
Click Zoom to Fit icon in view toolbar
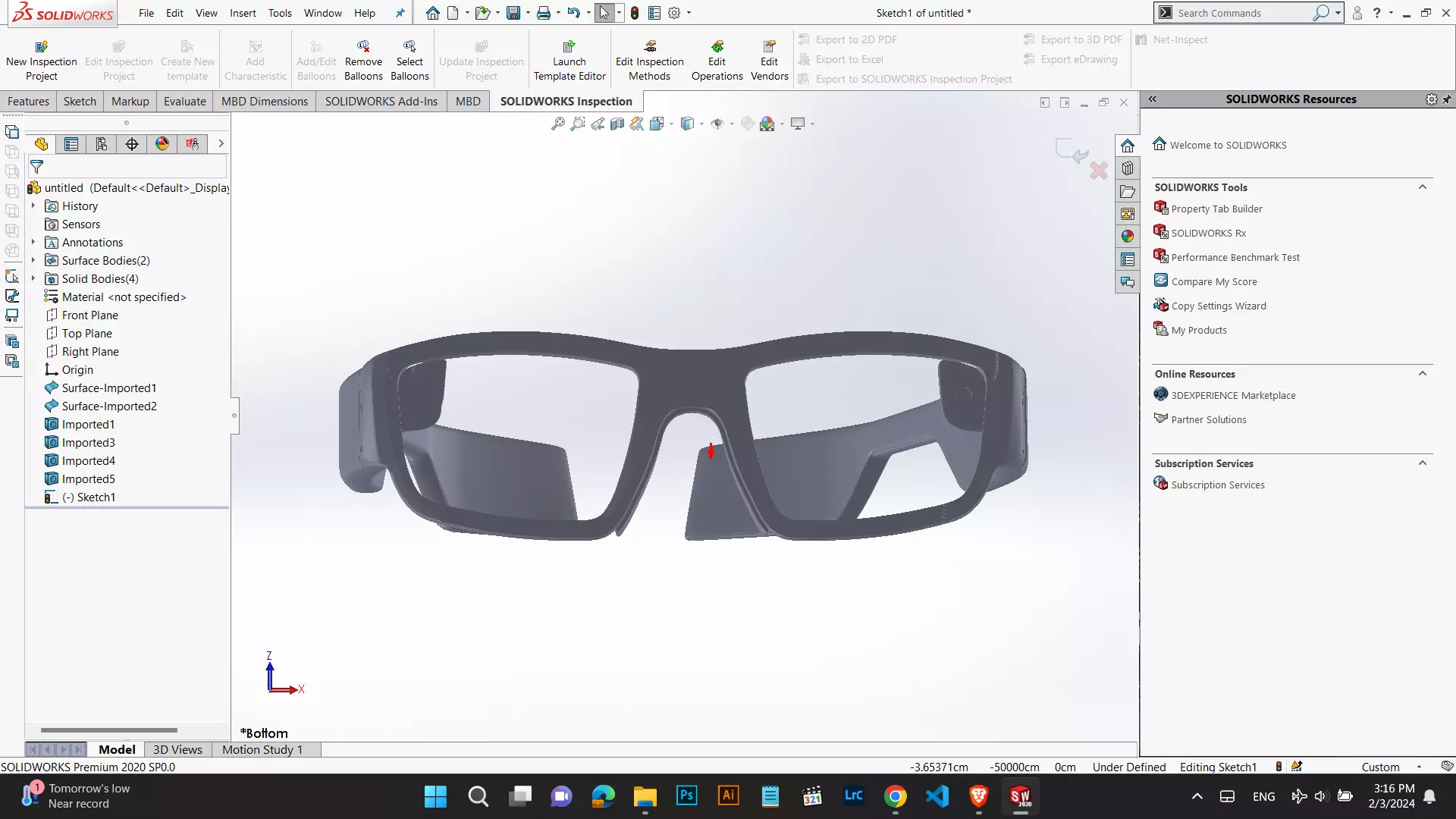558,124
